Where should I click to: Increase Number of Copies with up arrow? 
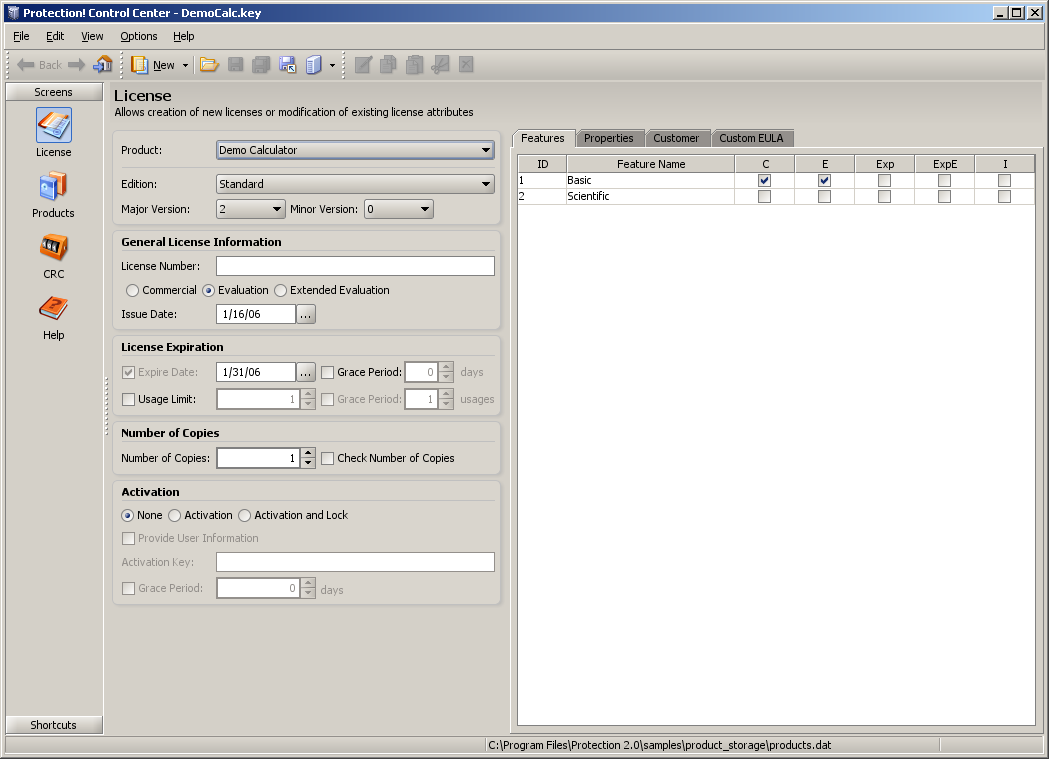tap(308, 453)
